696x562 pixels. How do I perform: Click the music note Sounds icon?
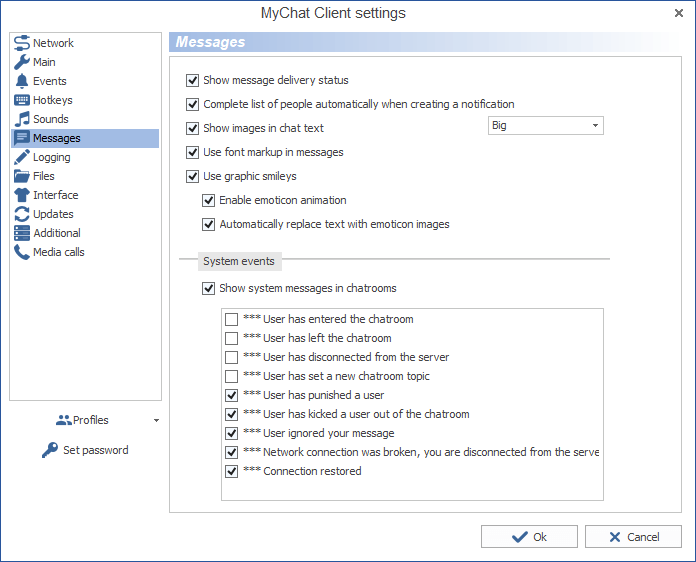[22, 119]
